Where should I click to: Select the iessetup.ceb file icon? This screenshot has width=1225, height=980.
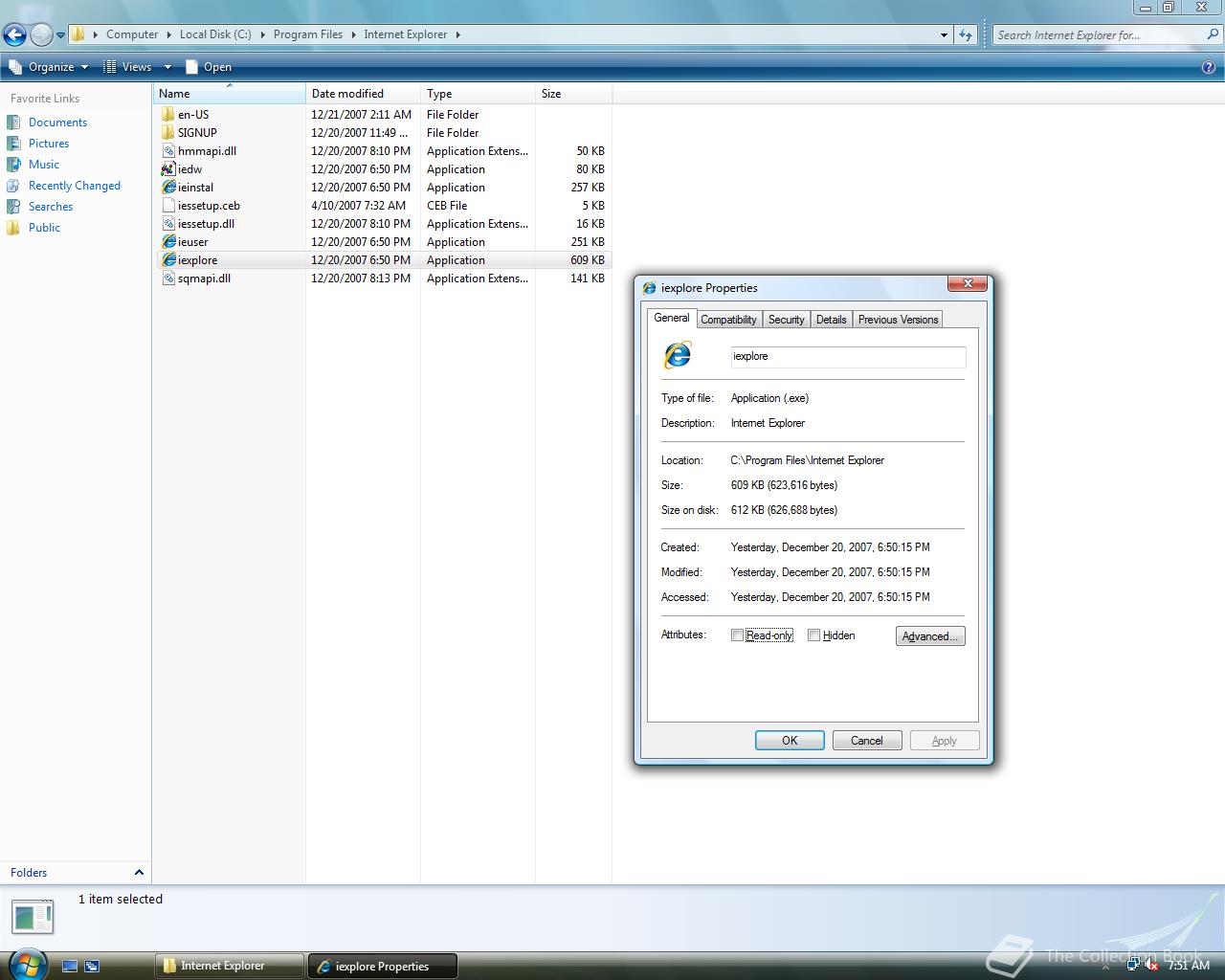[168, 206]
